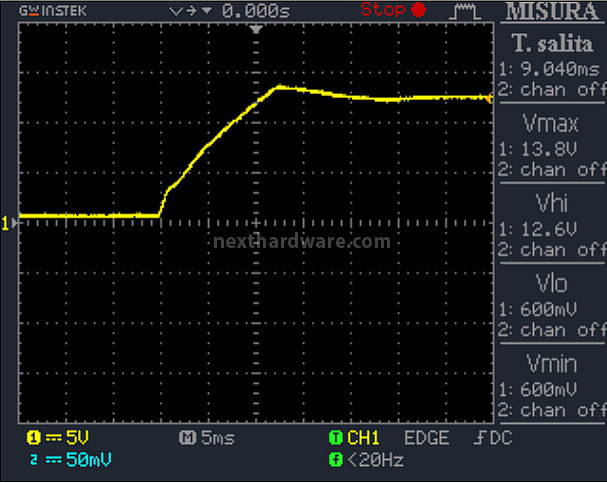Click the 600mV Vlo reading
This screenshot has width=607, height=483.
(548, 309)
